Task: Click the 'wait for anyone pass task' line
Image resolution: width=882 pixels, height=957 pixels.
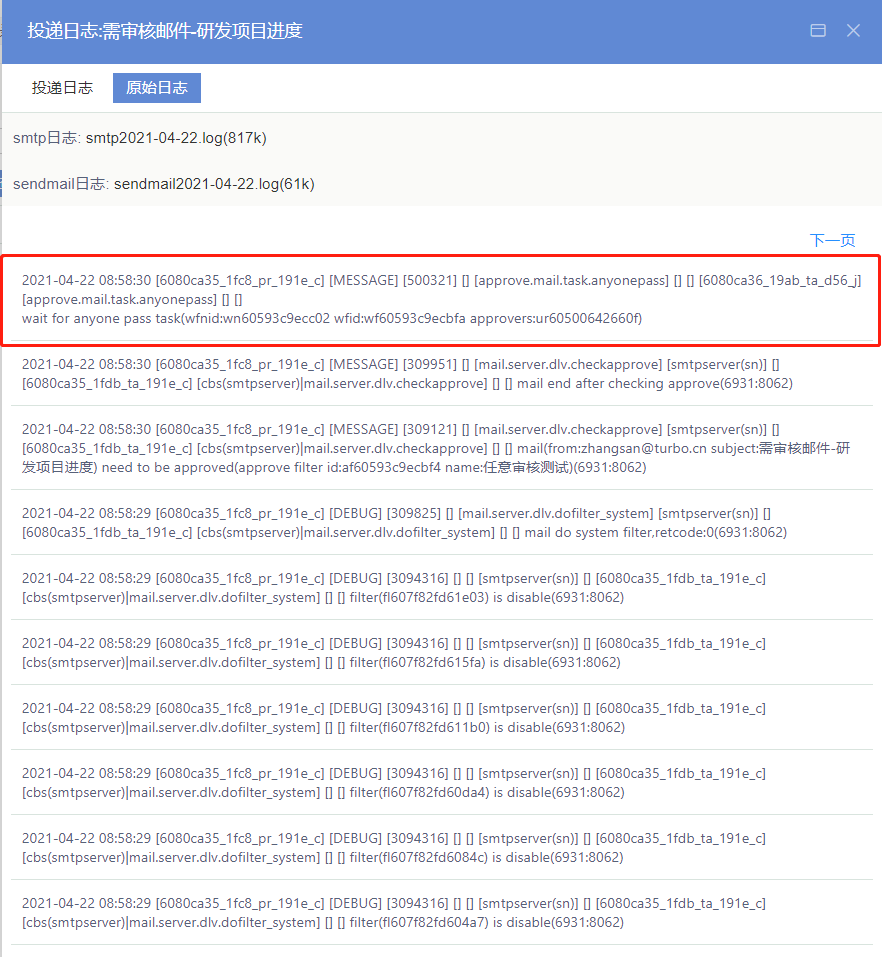Action: click(x=332, y=318)
